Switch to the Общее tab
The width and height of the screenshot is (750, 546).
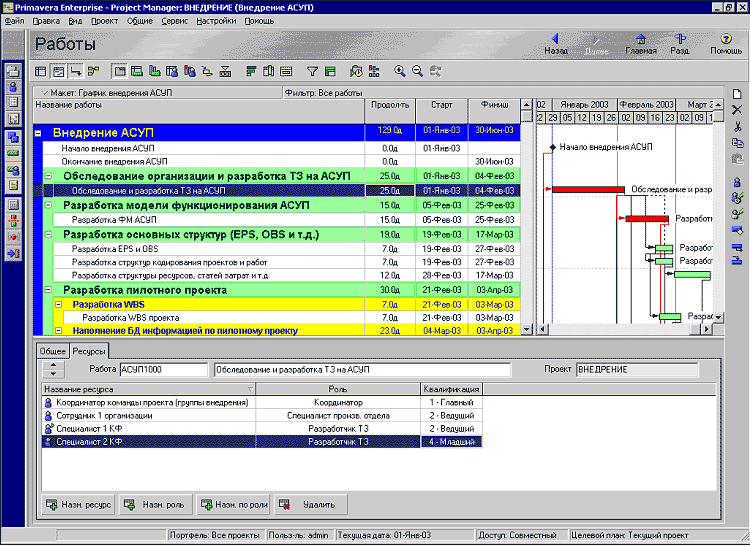[x=52, y=352]
